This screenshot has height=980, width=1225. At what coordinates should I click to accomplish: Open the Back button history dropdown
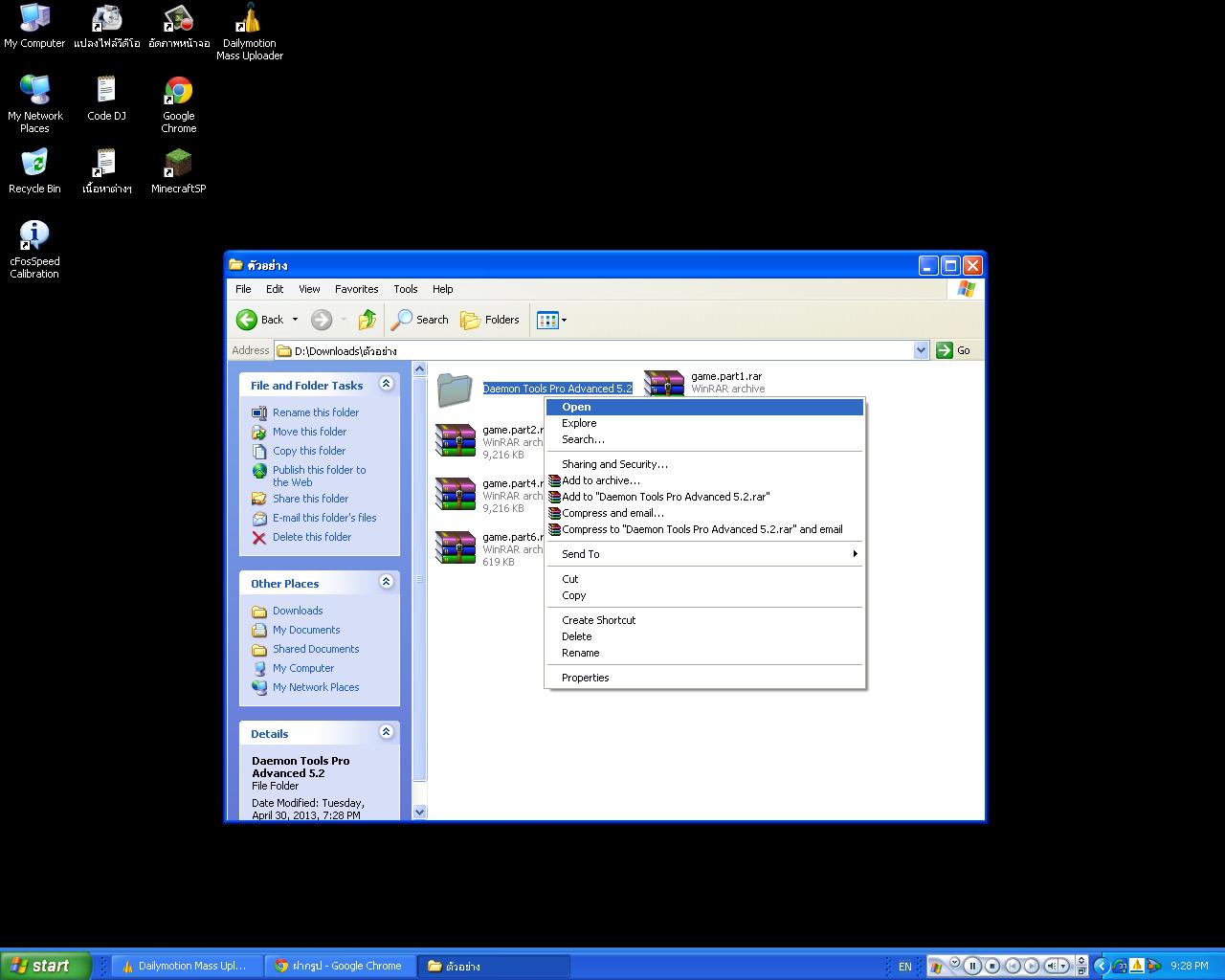click(295, 320)
